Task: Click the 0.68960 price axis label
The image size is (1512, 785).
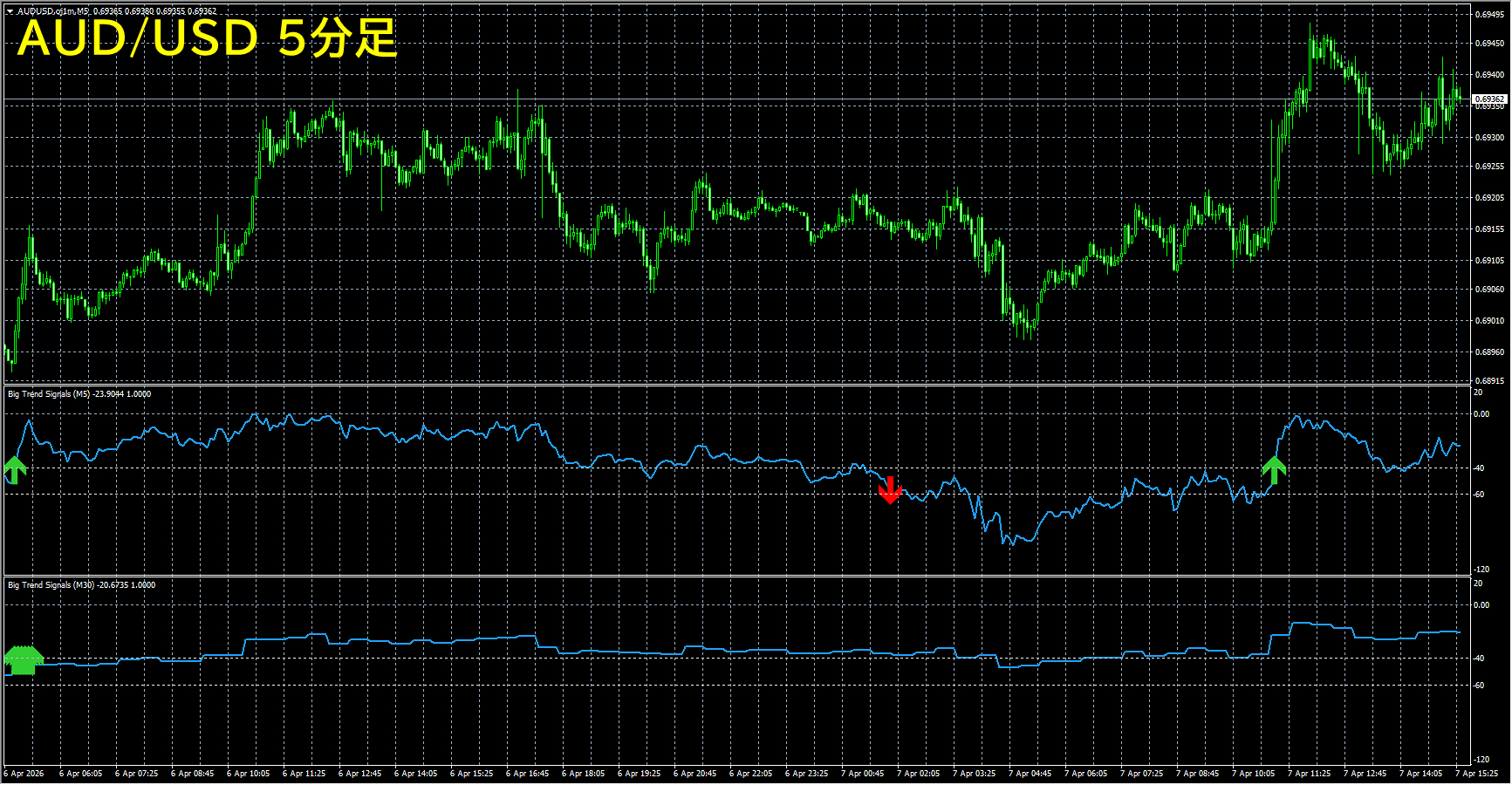Action: [x=1489, y=352]
